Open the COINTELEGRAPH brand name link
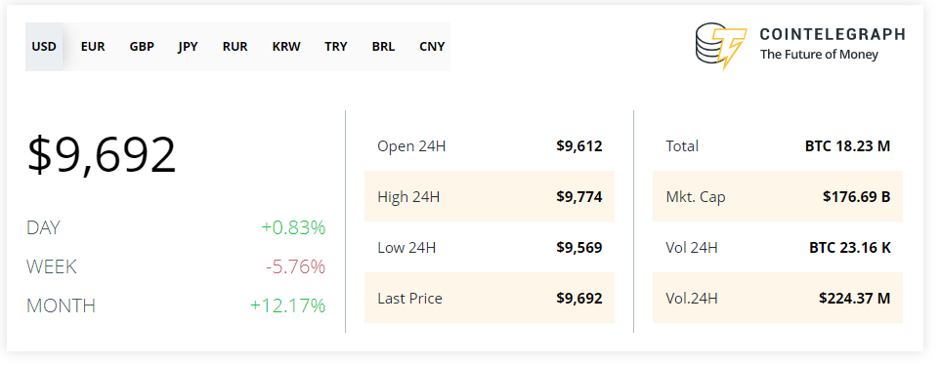 pyautogui.click(x=832, y=34)
